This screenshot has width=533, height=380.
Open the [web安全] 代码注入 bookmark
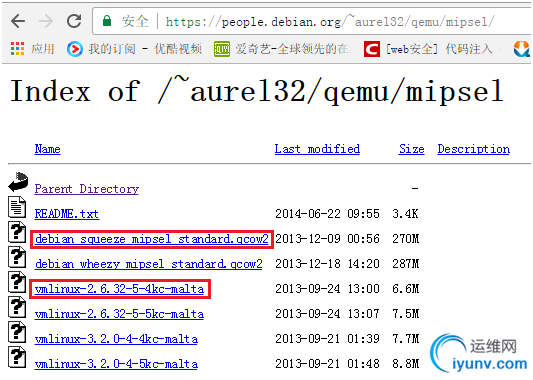[x=439, y=49]
